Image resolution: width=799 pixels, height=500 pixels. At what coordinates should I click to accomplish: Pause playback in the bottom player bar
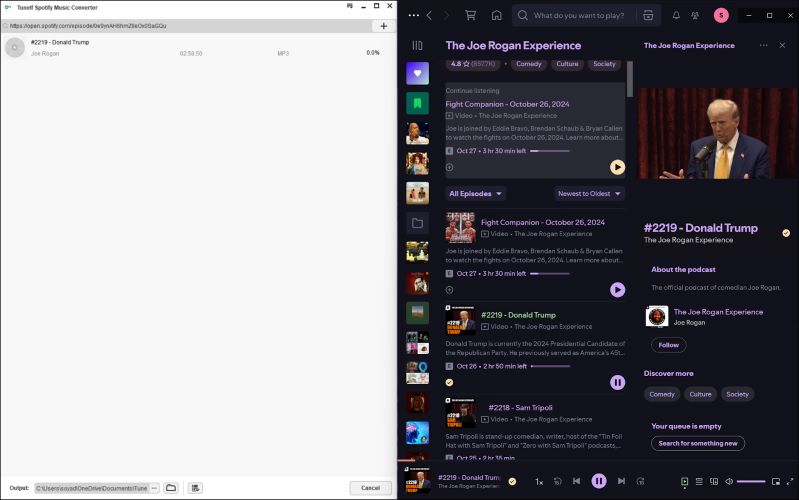599,481
